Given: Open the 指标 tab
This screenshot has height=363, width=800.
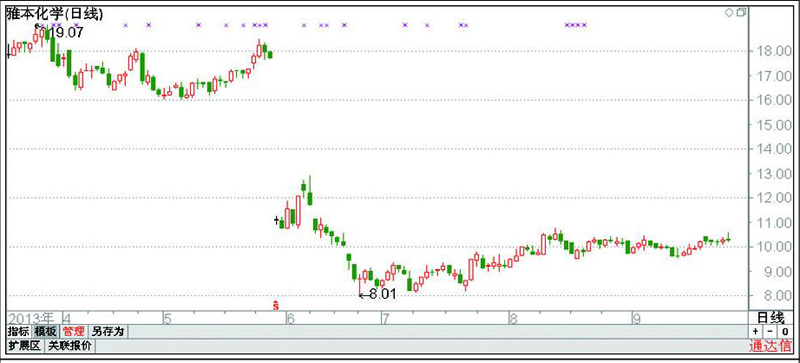Looking at the screenshot, I should click(18, 331).
